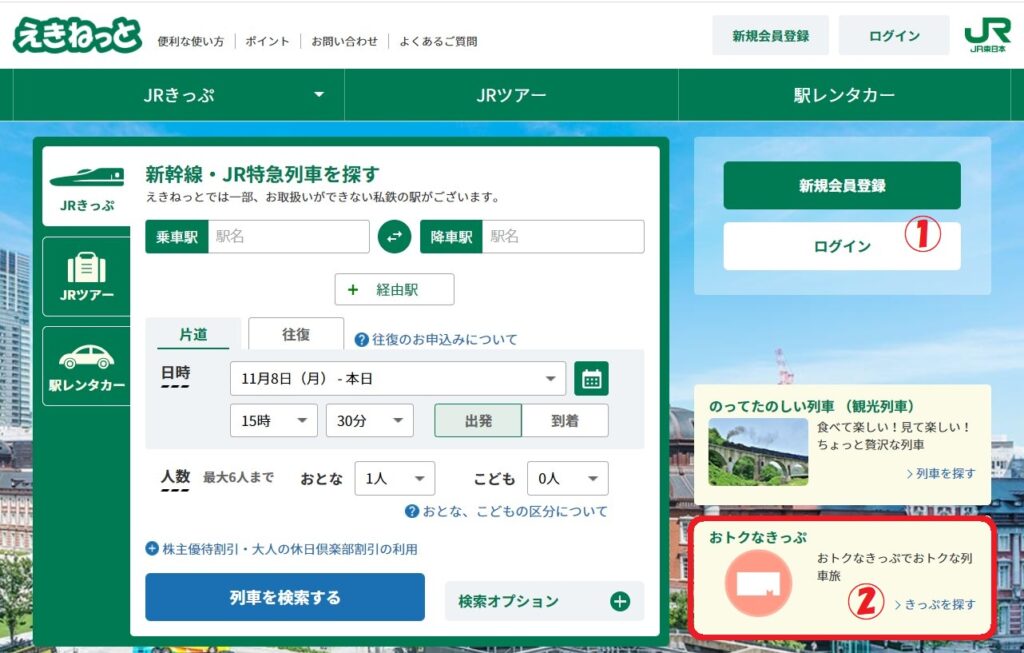This screenshot has height=653, width=1024.
Task: Add a 経由駅 via station
Action: [394, 289]
